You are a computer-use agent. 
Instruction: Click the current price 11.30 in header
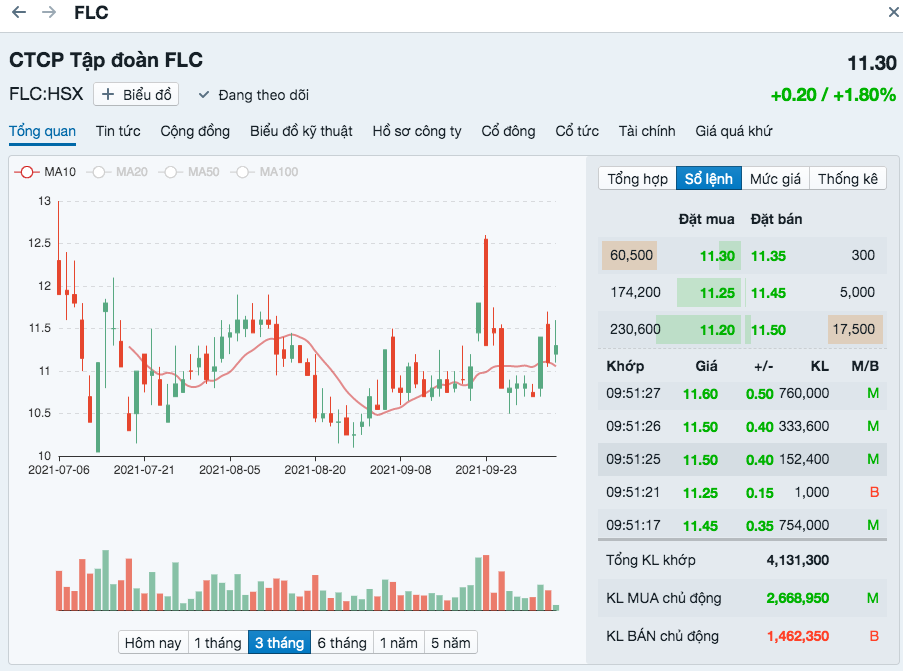pos(872,62)
